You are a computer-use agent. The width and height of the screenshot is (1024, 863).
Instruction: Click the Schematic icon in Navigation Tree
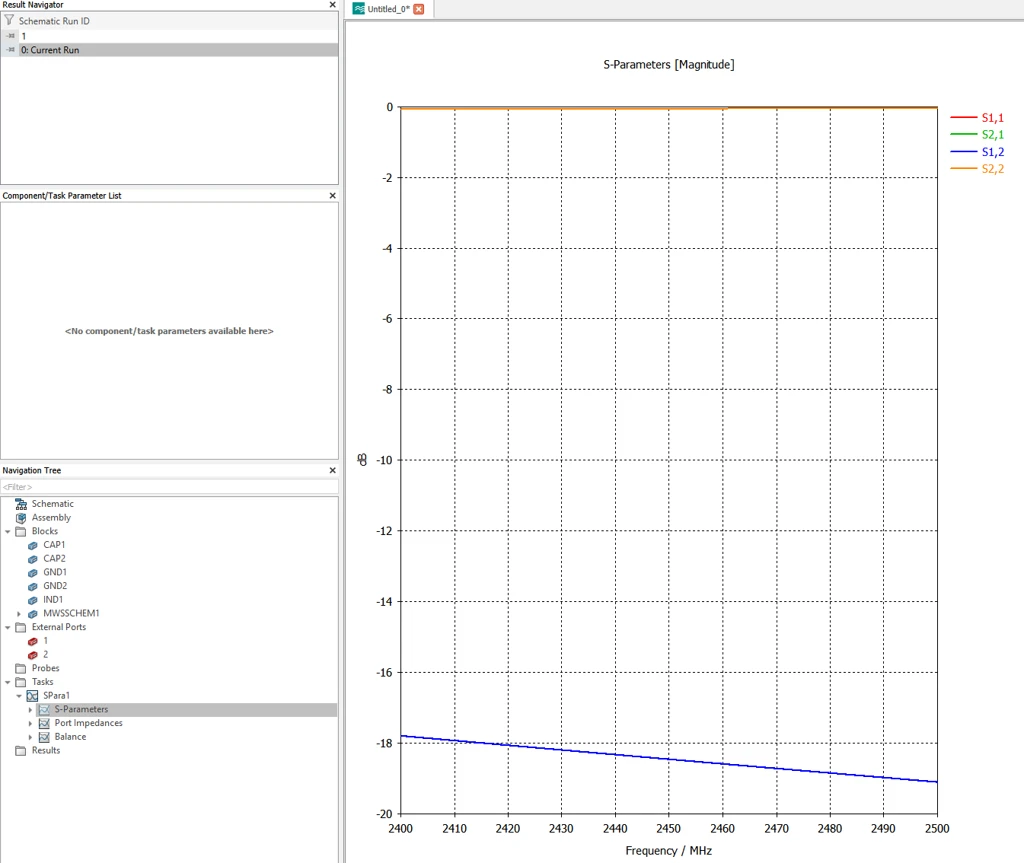pos(21,504)
